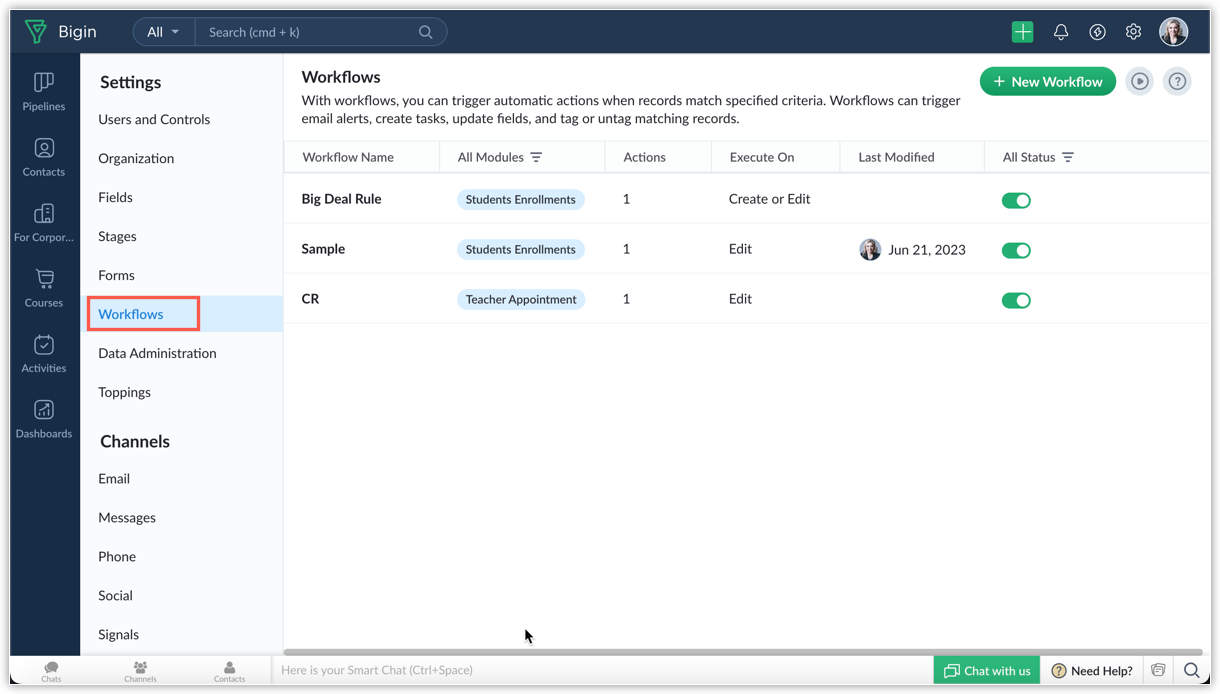Turn off the CR workflow
The width and height of the screenshot is (1220, 694).
[1016, 300]
